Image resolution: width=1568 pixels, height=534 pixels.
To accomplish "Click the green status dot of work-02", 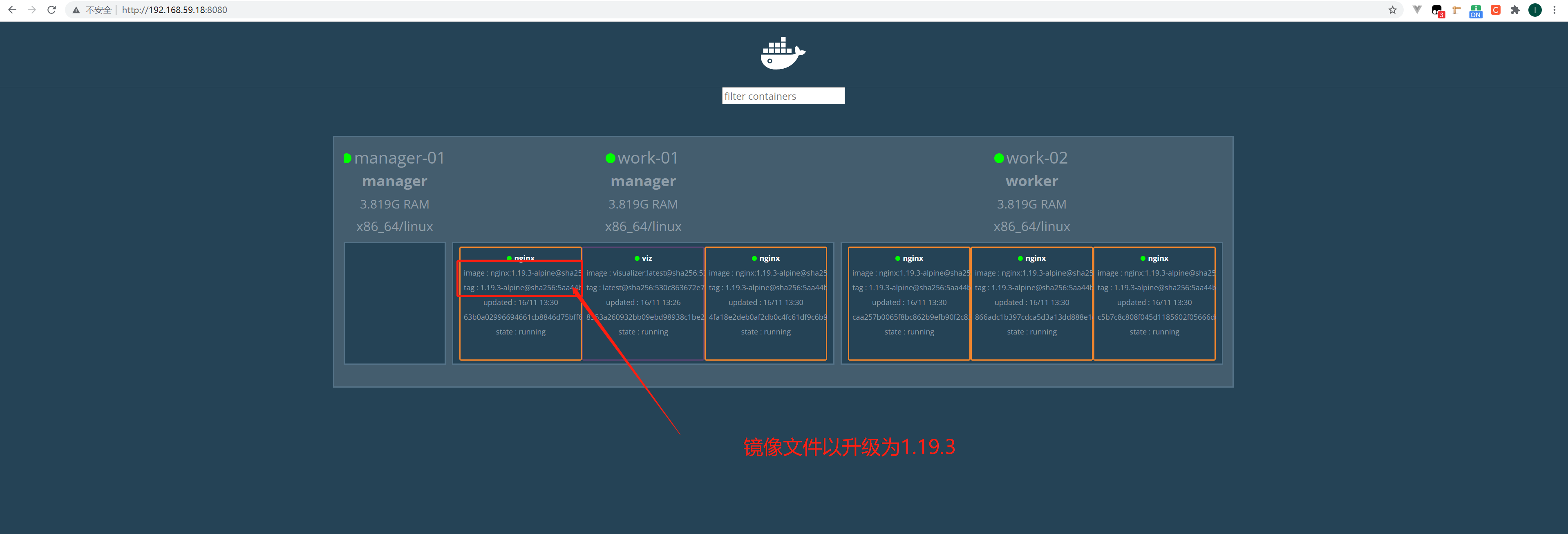I will (999, 158).
